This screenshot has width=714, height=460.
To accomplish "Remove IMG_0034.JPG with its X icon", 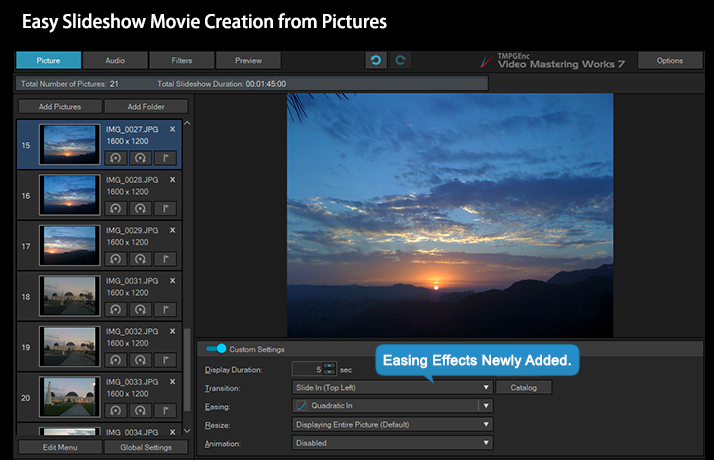I will 173,432.
